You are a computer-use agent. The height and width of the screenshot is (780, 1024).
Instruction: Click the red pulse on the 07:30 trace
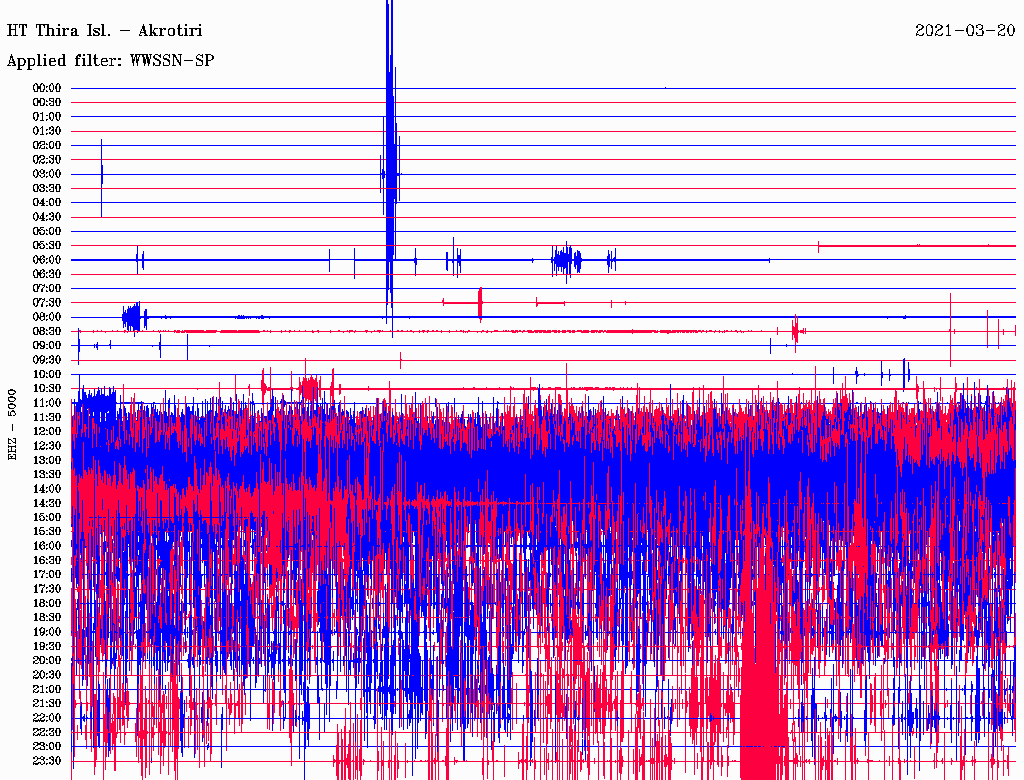point(480,303)
